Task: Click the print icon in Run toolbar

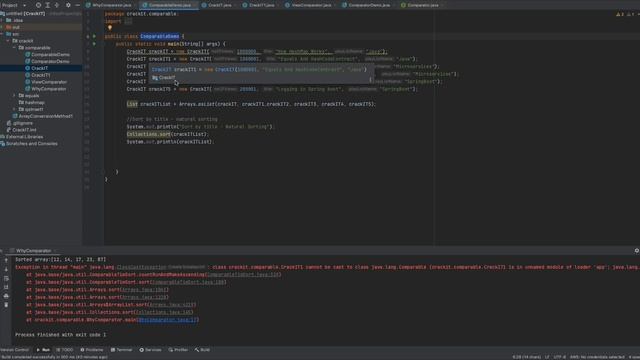Action: 6,296
